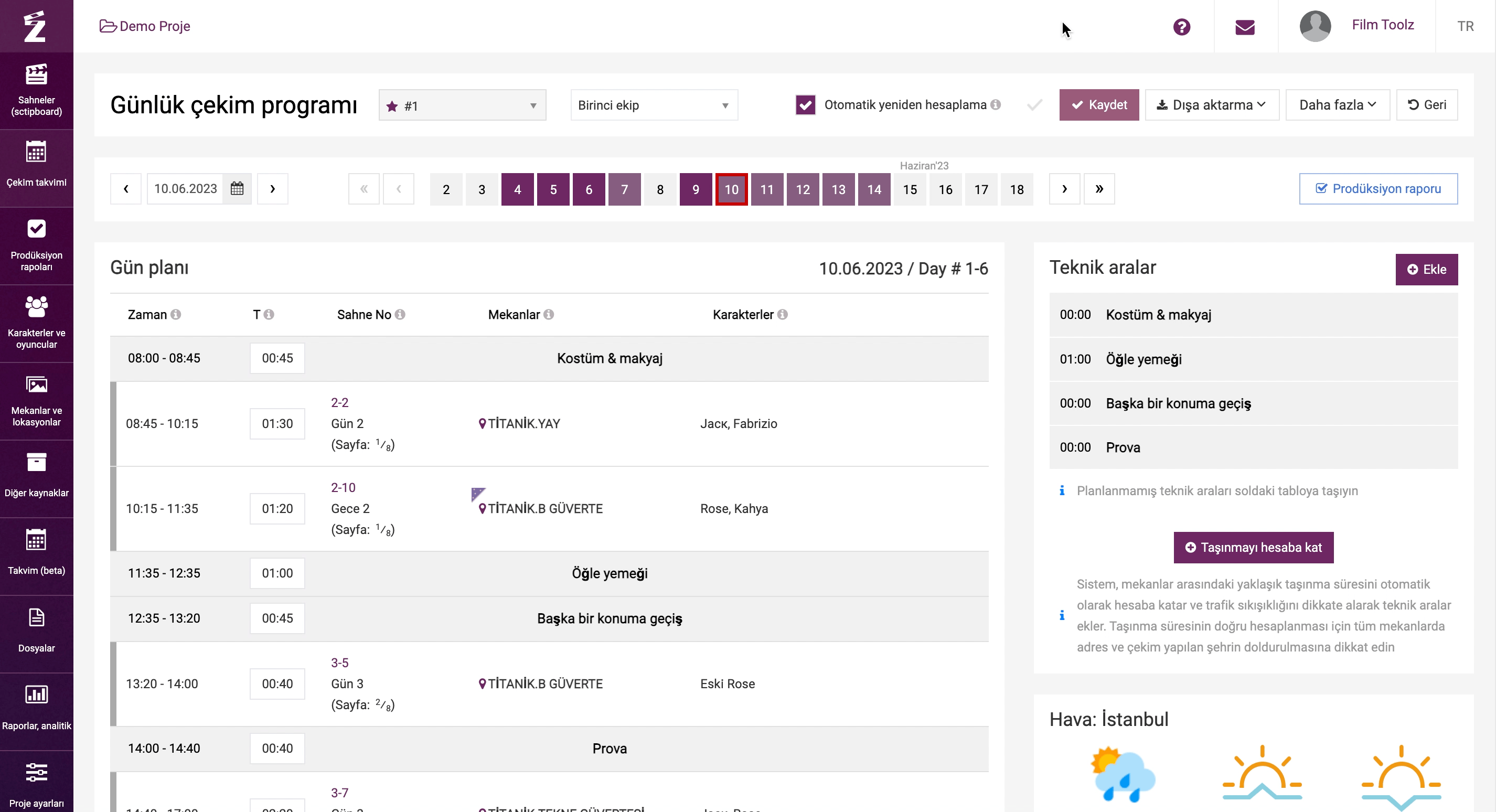The height and width of the screenshot is (812, 1496).
Task: Select Prova in Teknik aralar list
Action: pyautogui.click(x=1253, y=447)
